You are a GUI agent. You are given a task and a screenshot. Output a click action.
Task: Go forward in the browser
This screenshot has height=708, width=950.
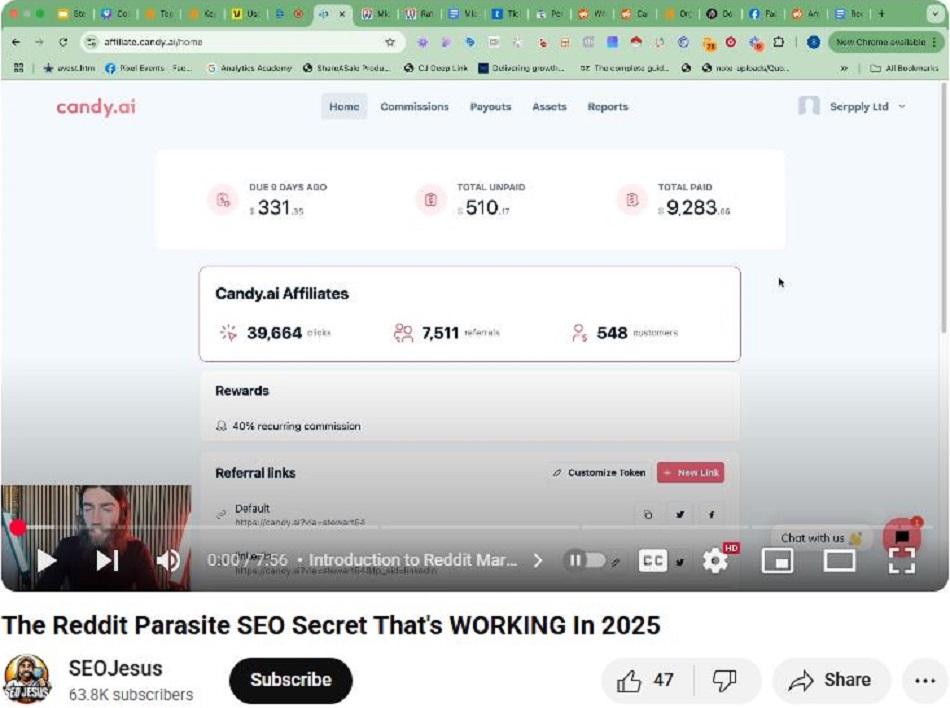[39, 42]
